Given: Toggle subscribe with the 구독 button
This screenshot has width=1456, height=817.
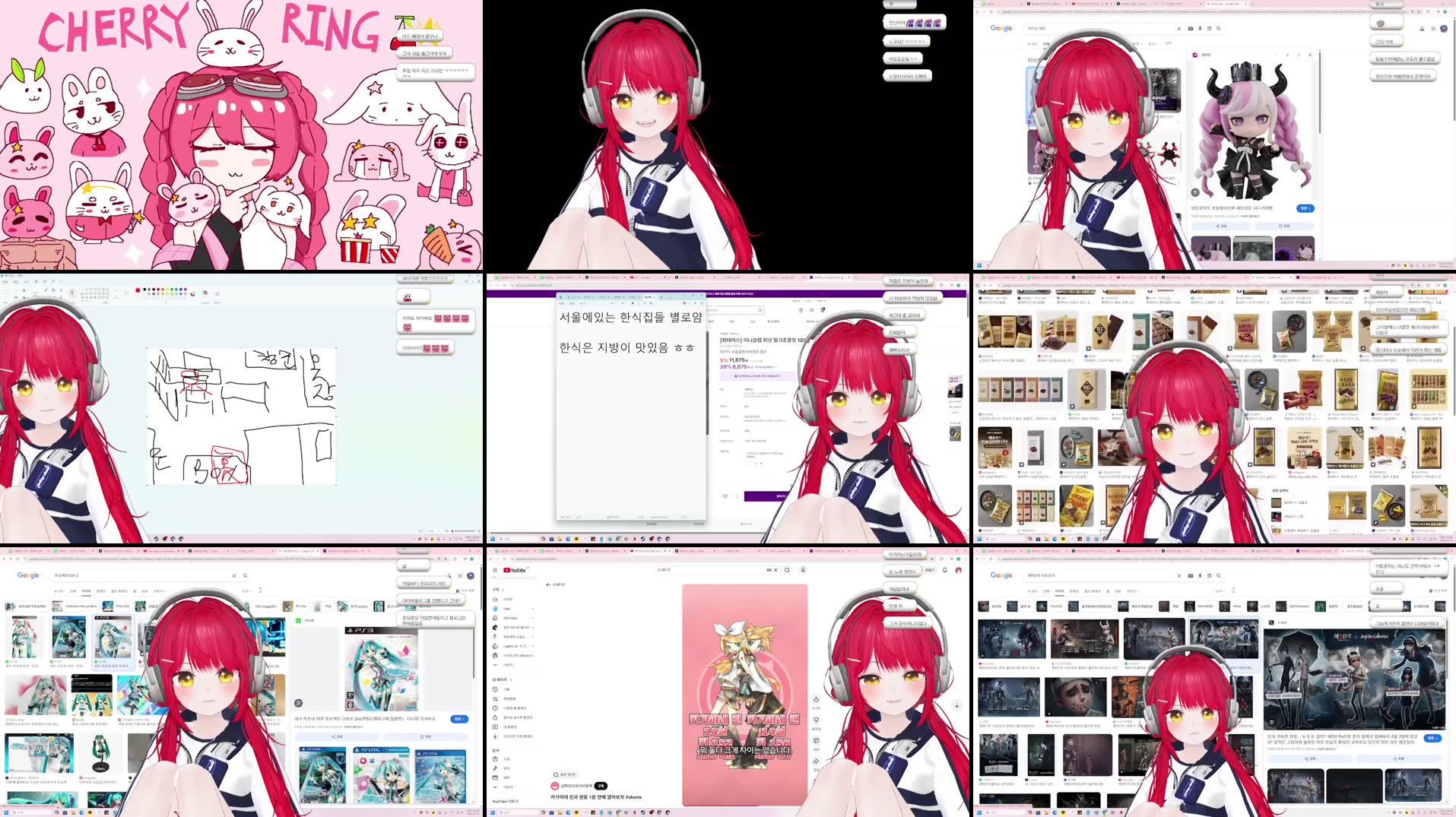Looking at the screenshot, I should (601, 786).
